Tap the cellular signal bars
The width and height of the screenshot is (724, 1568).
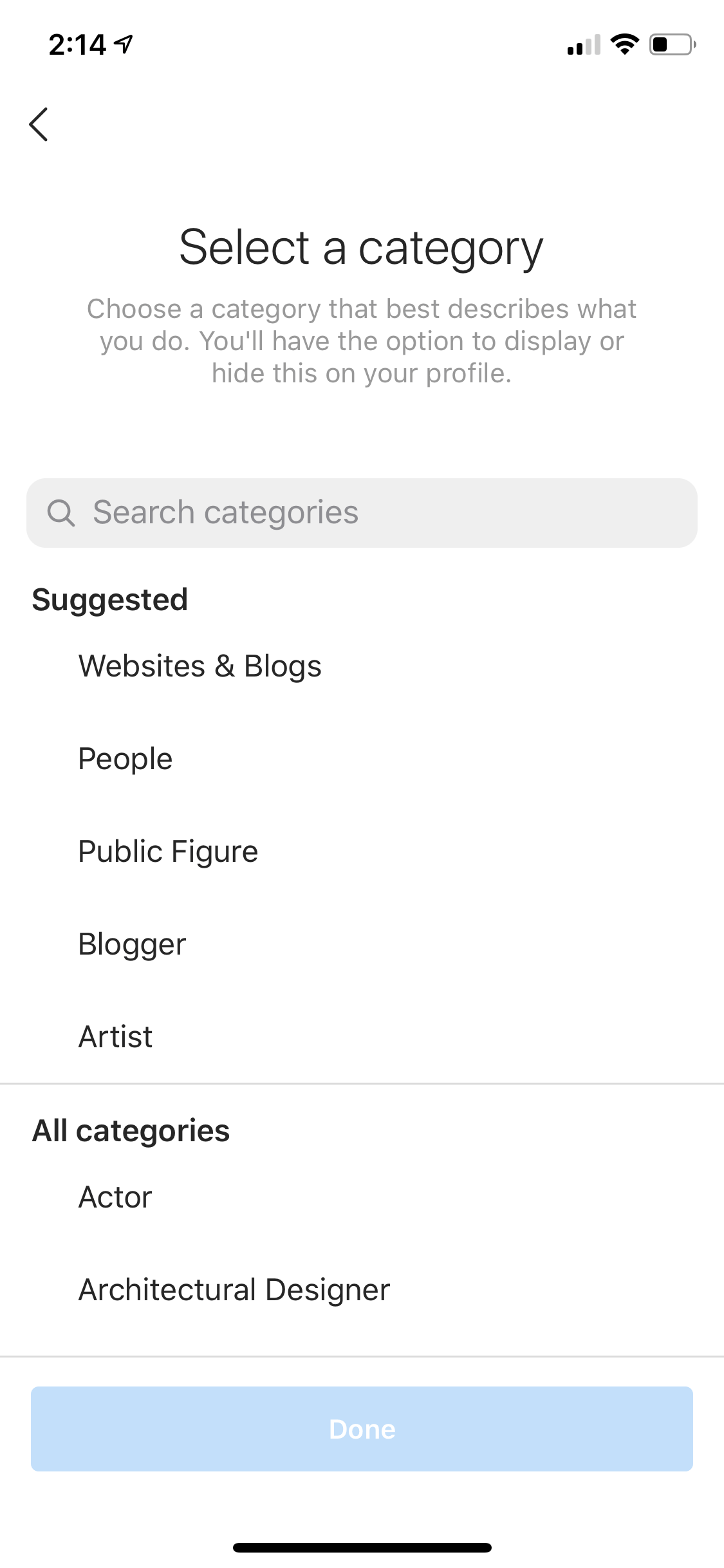click(x=583, y=45)
